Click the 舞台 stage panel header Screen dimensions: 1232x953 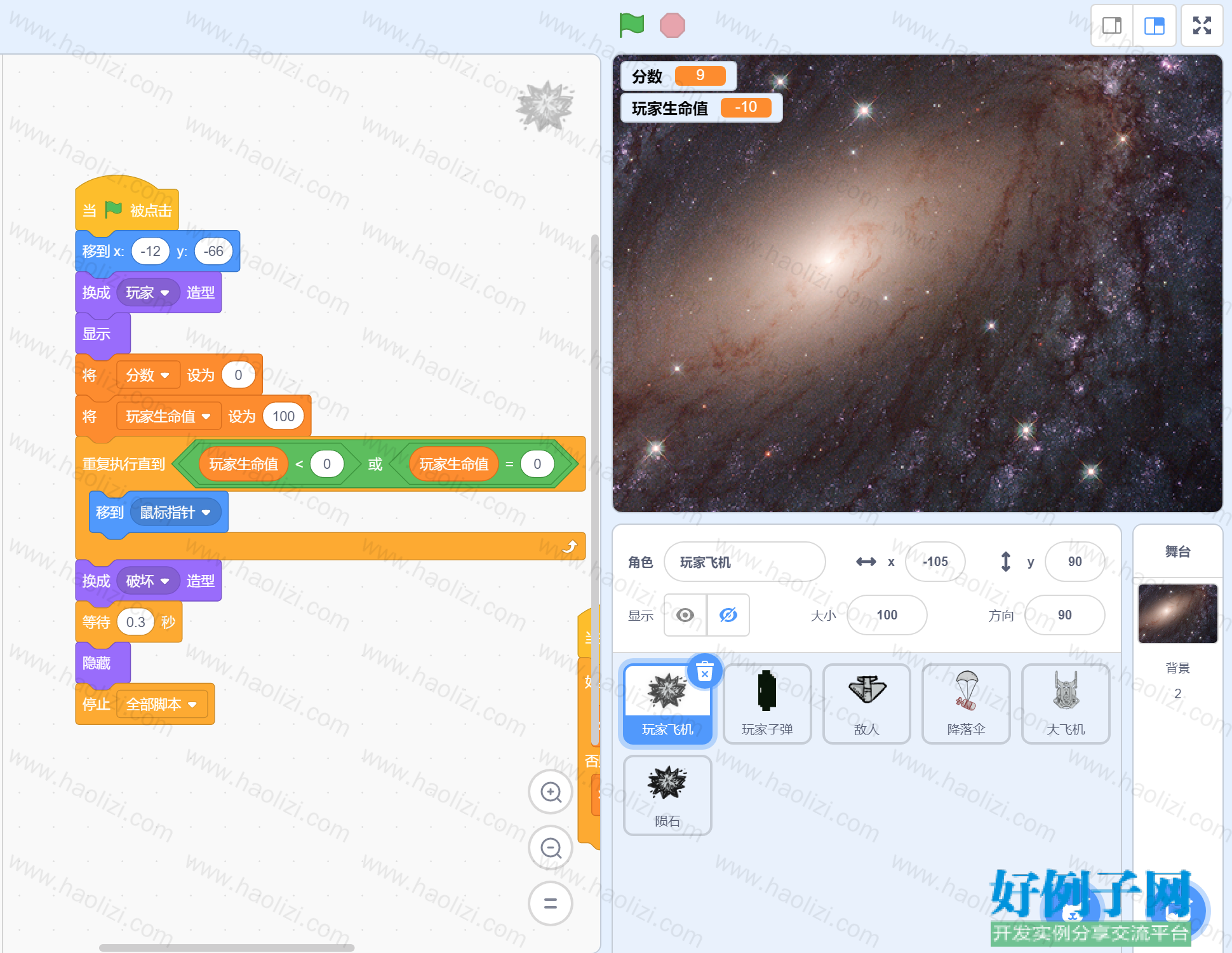point(1178,551)
